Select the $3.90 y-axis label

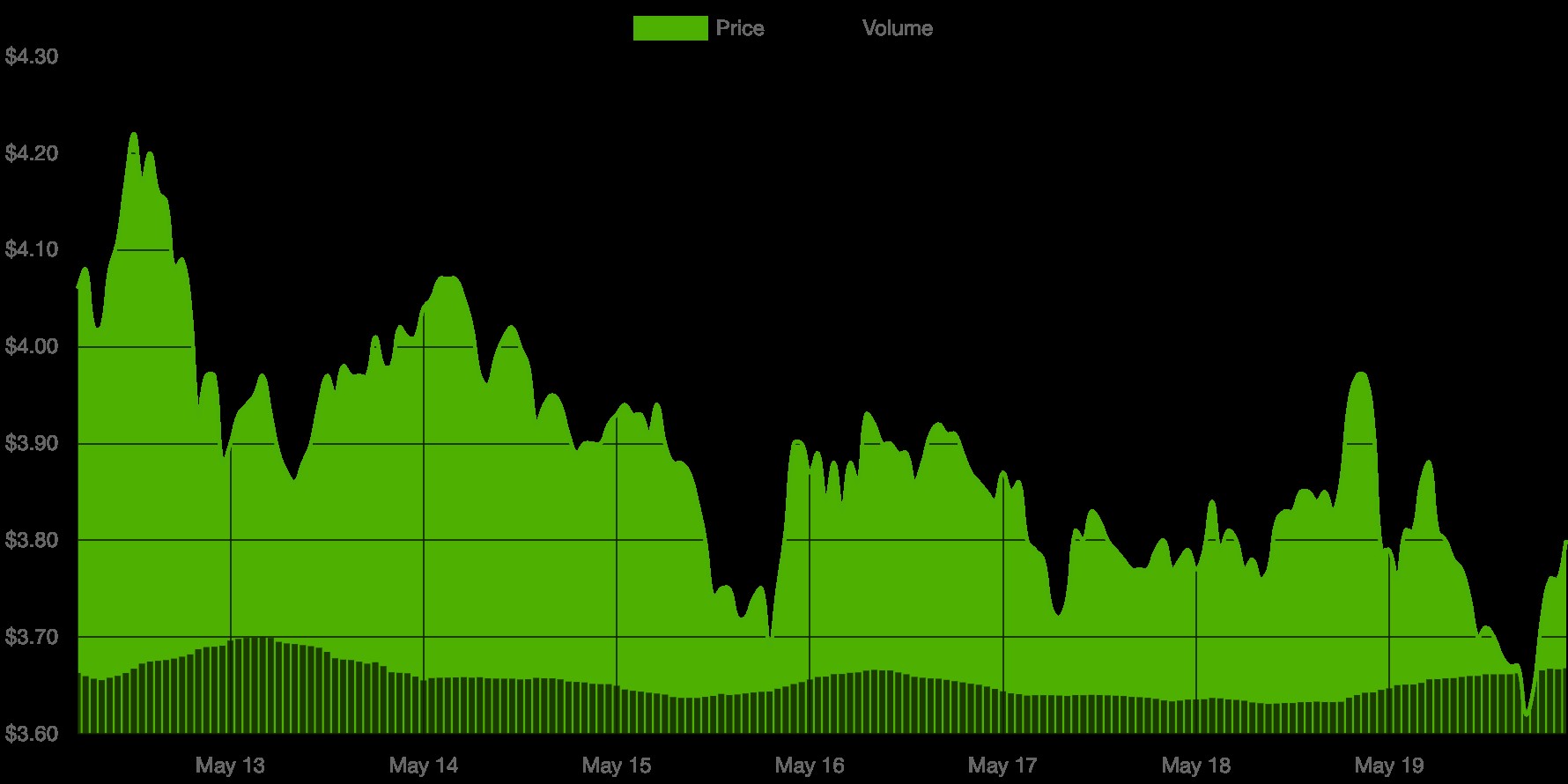tap(32, 443)
